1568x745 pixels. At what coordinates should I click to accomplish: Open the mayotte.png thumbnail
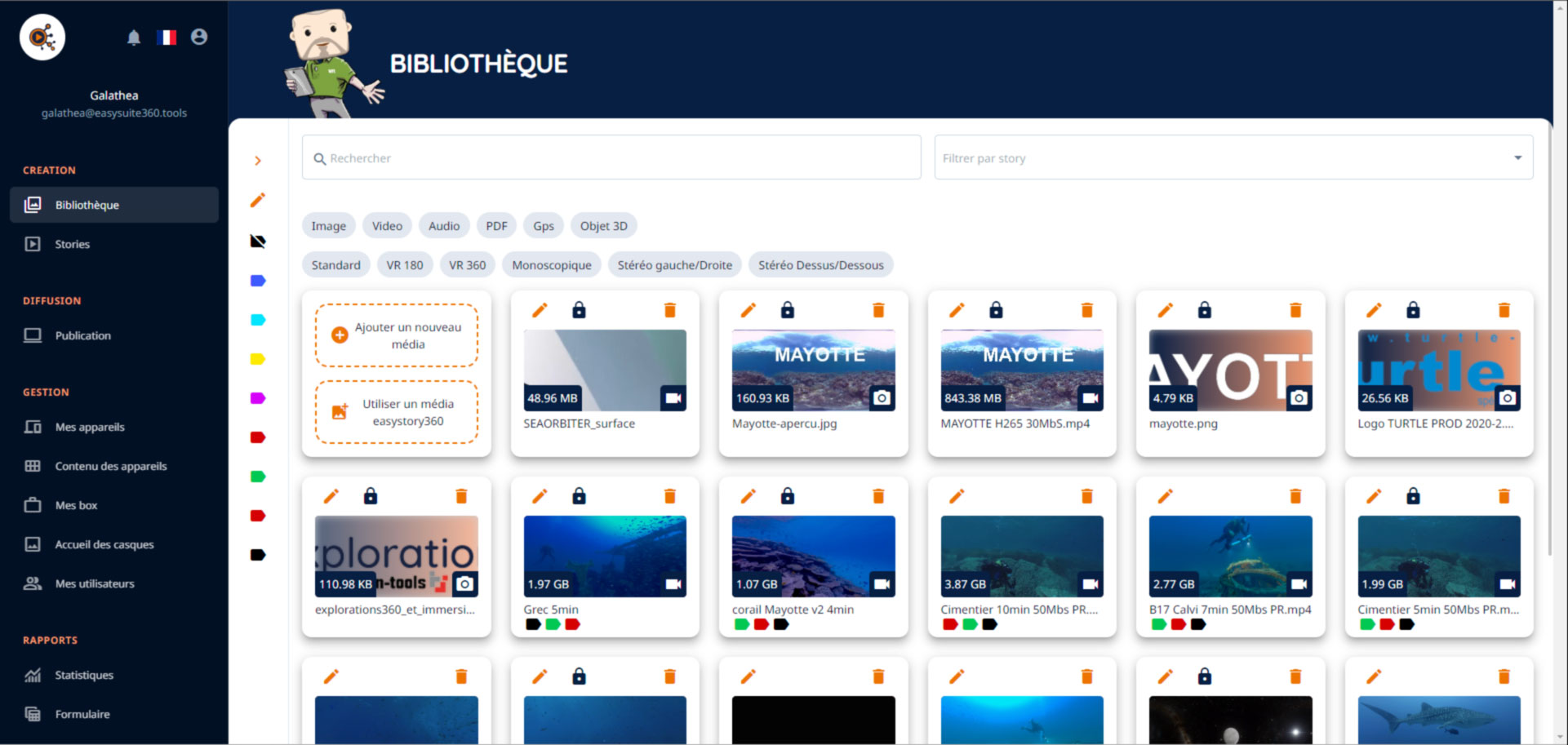(1230, 370)
